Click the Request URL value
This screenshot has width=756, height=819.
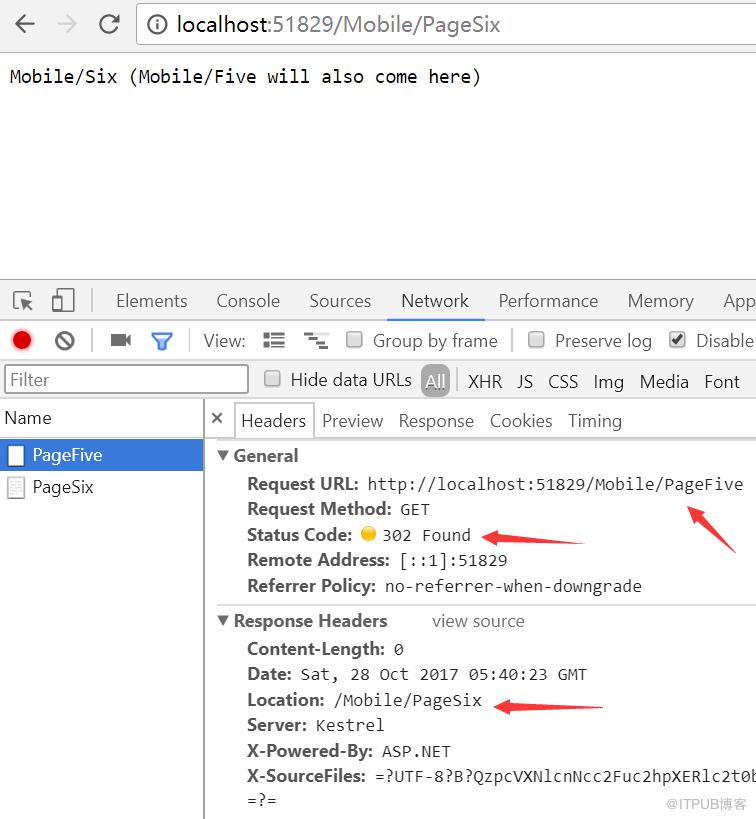click(x=555, y=484)
